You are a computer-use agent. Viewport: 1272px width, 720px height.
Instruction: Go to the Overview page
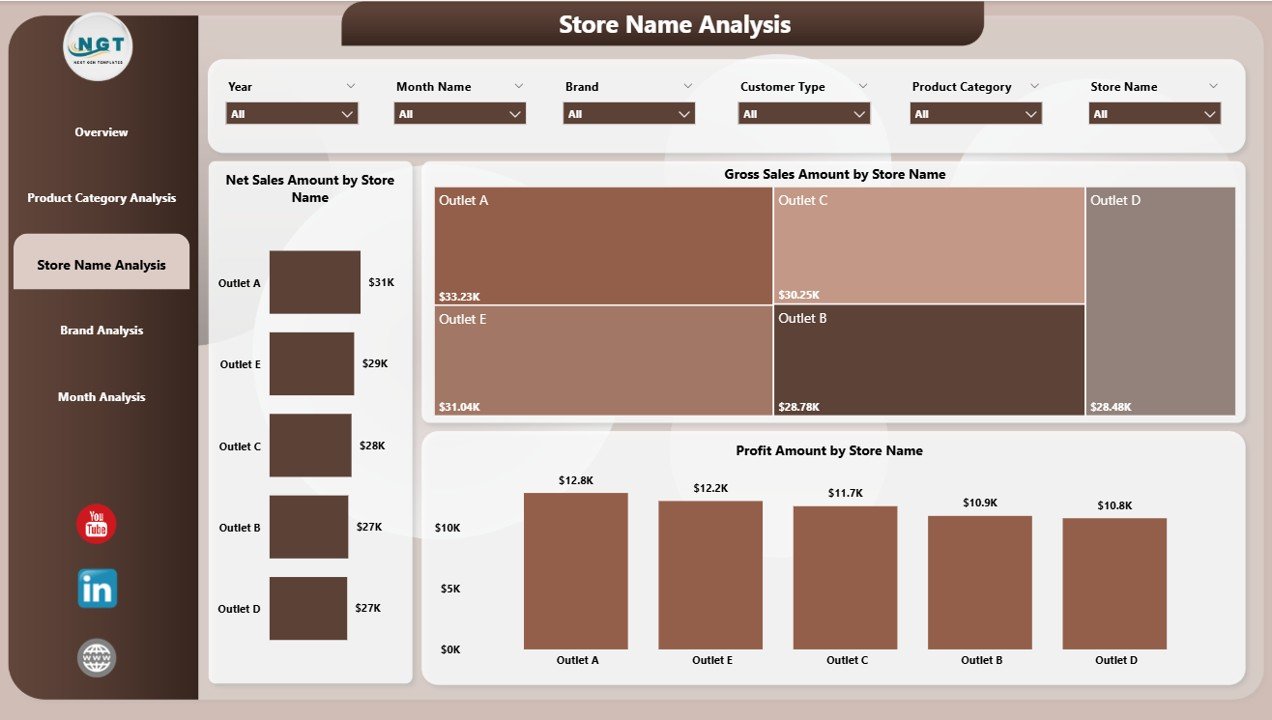pyautogui.click(x=101, y=132)
